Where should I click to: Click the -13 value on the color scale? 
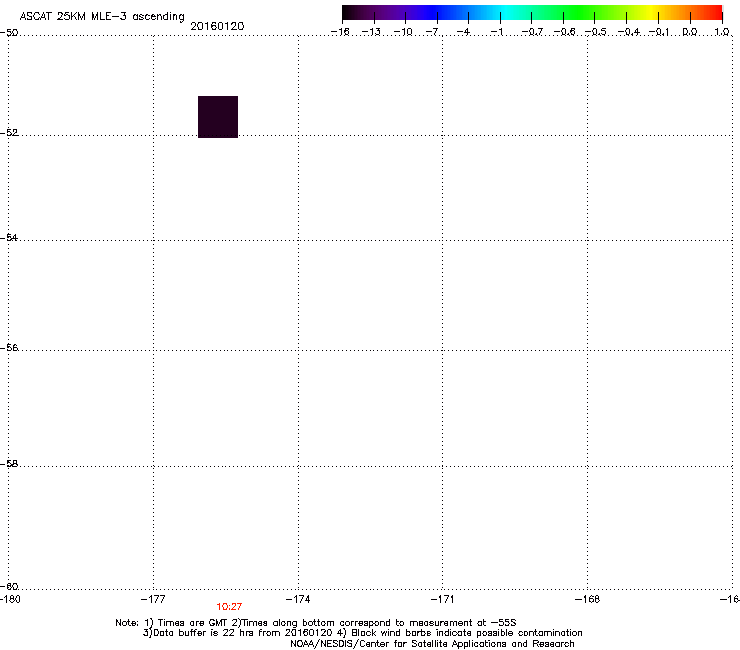(371, 32)
